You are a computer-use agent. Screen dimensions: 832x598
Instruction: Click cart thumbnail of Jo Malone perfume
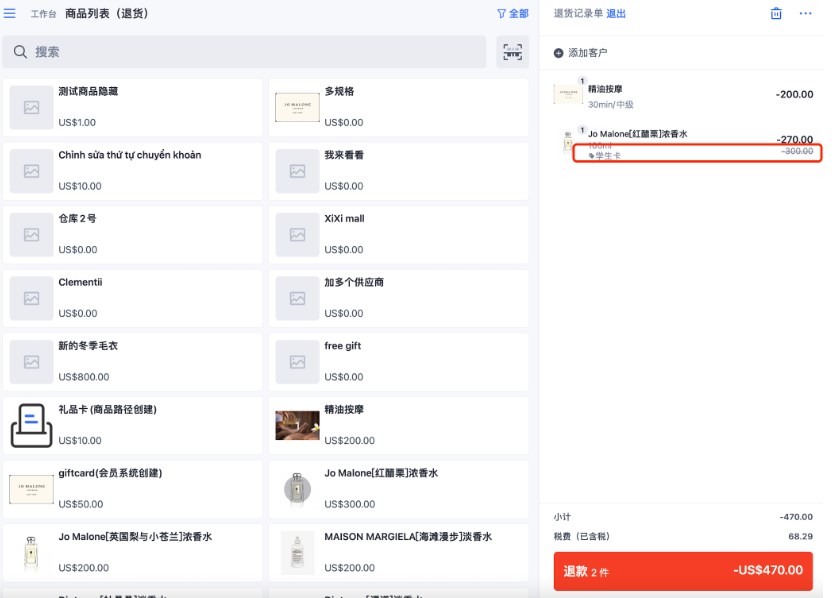pyautogui.click(x=568, y=142)
